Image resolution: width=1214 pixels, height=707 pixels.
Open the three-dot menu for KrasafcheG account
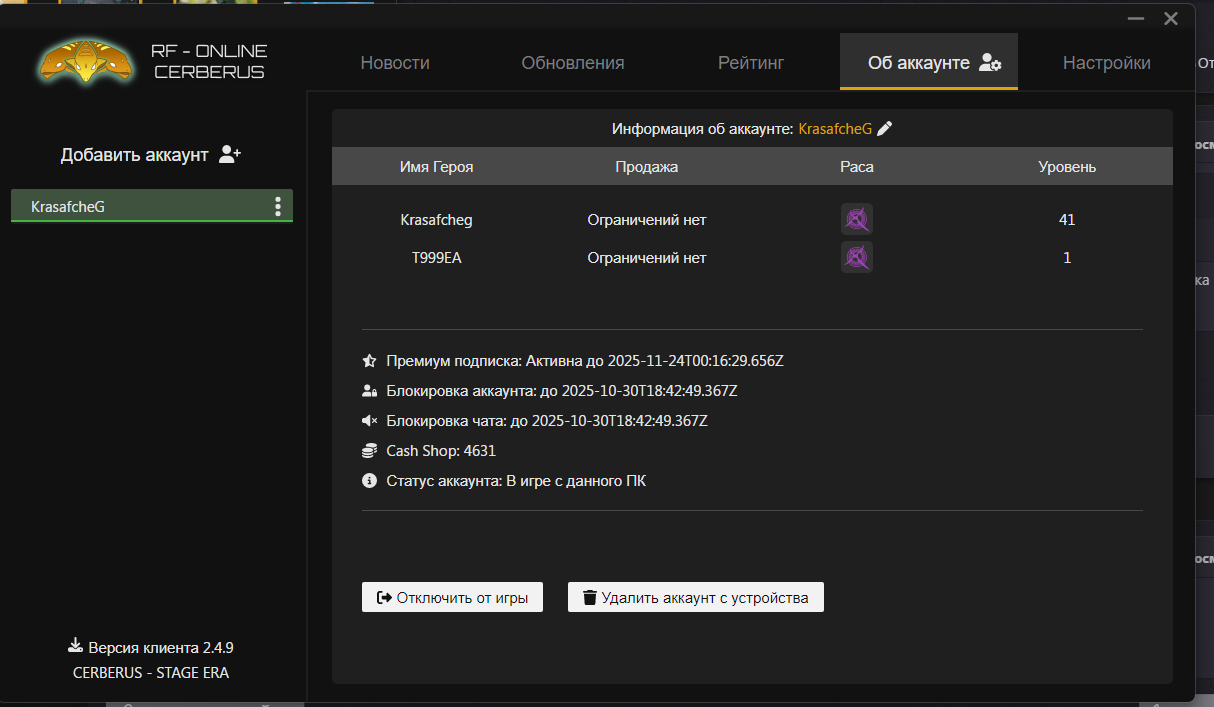277,207
